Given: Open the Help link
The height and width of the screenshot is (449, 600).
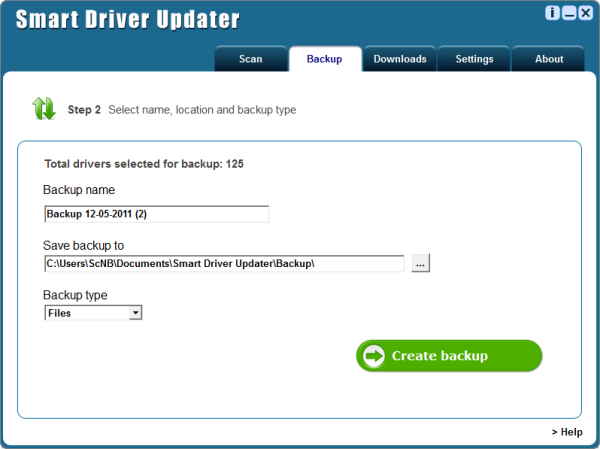Looking at the screenshot, I should coord(567,432).
